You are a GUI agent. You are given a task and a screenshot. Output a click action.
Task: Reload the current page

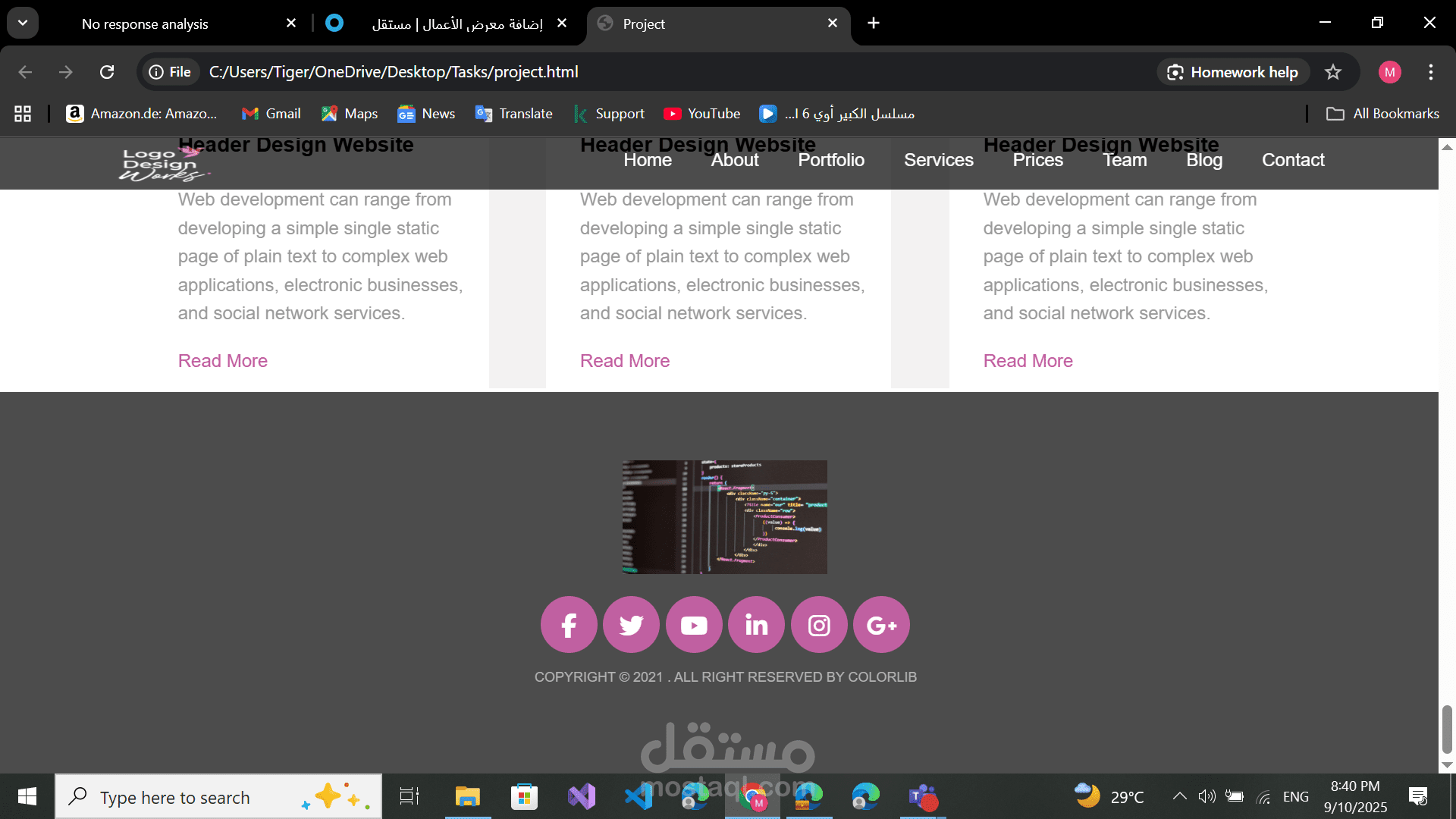pyautogui.click(x=107, y=72)
